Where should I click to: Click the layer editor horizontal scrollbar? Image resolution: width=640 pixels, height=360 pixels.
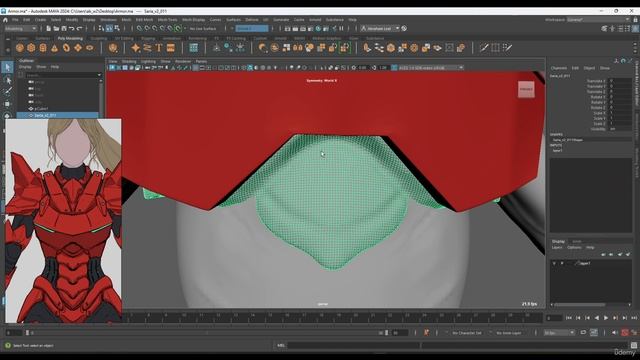pos(580,304)
